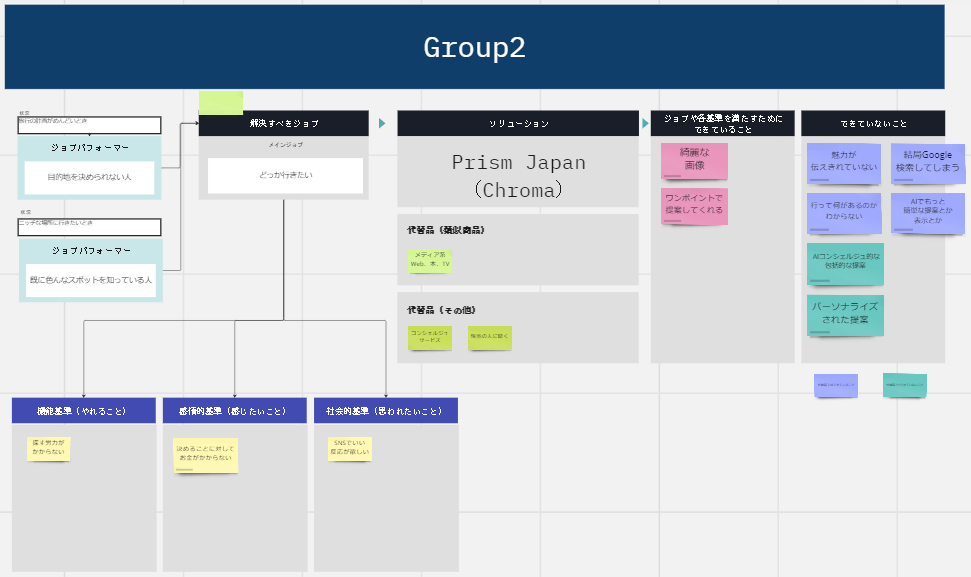Click the 機能基準（やれること） header

(84, 410)
